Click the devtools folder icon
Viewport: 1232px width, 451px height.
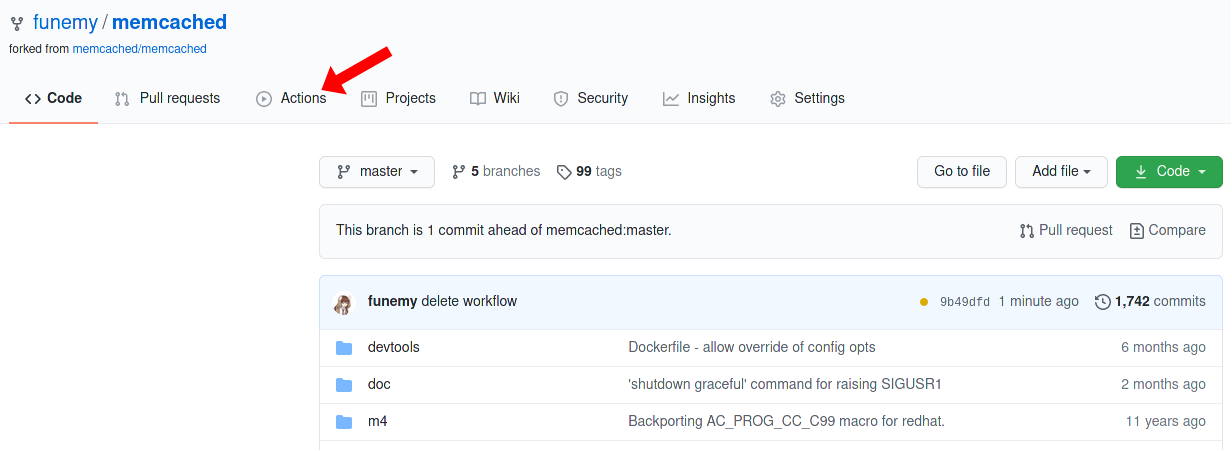tap(344, 348)
